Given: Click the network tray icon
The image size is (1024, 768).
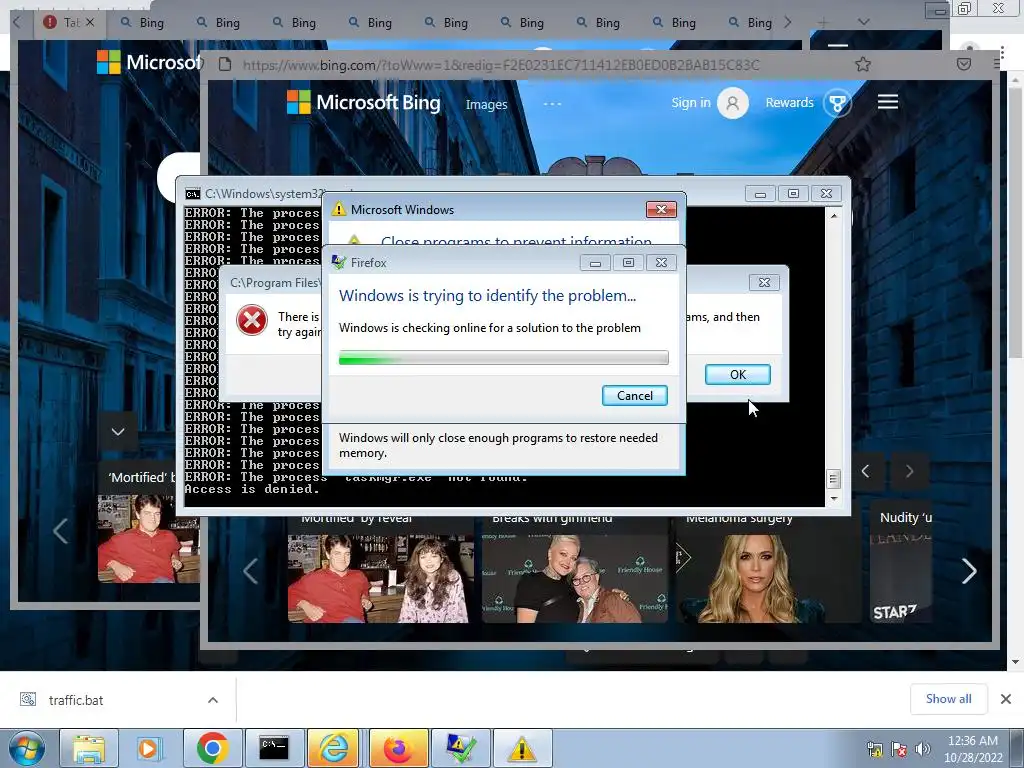Looking at the screenshot, I should [x=874, y=748].
